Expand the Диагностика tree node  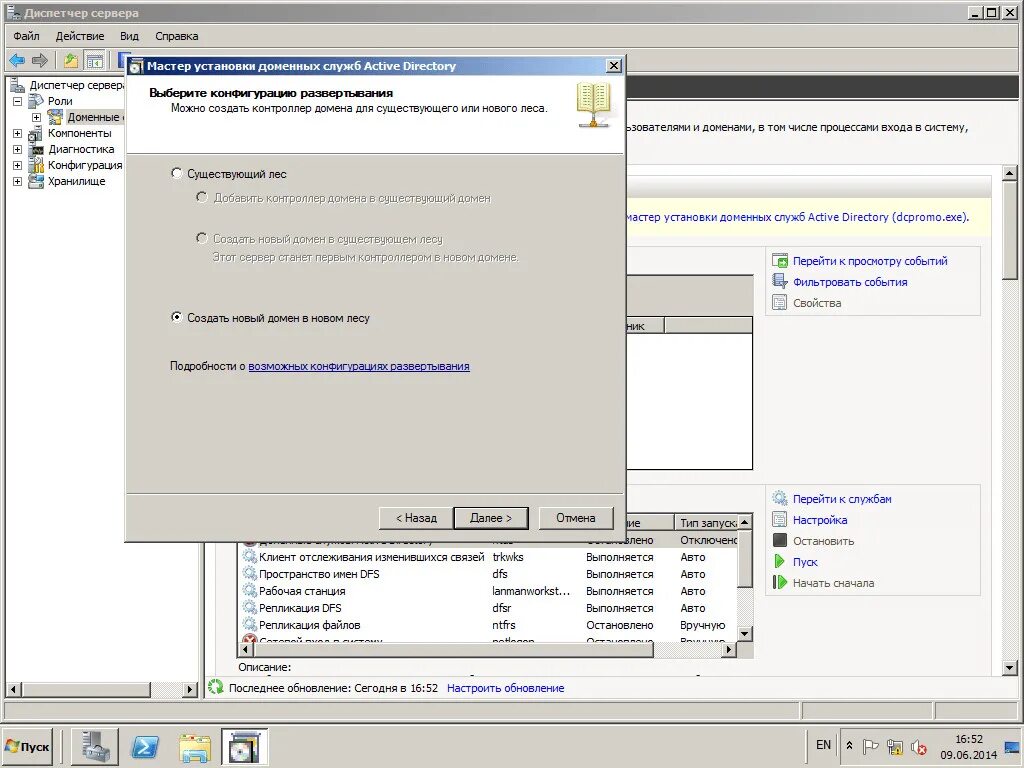[x=18, y=150]
